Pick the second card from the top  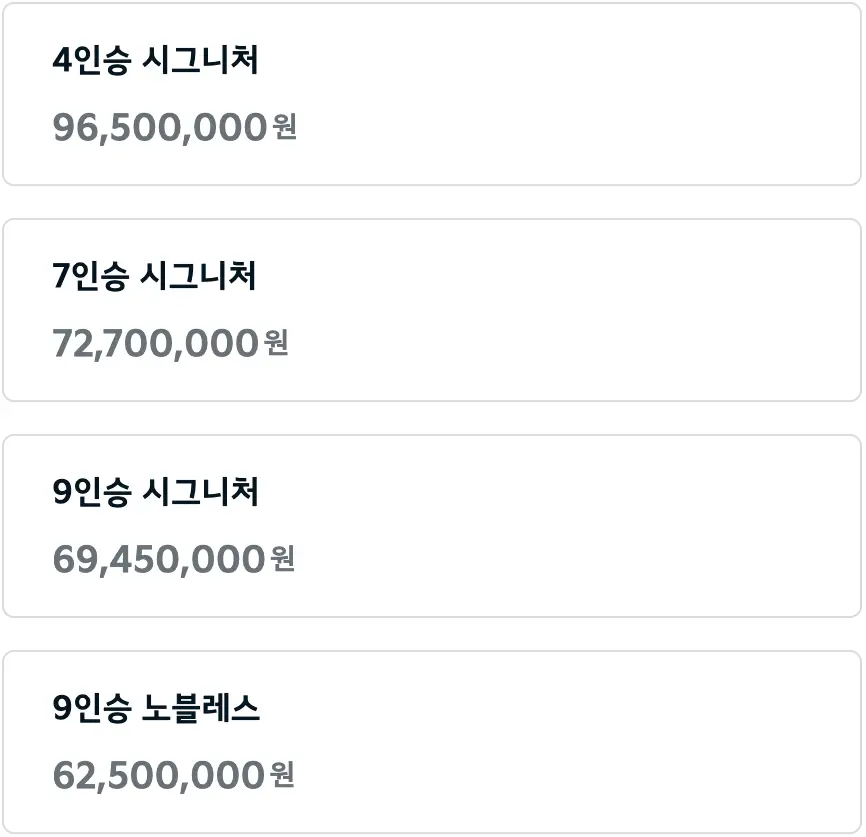(x=433, y=308)
